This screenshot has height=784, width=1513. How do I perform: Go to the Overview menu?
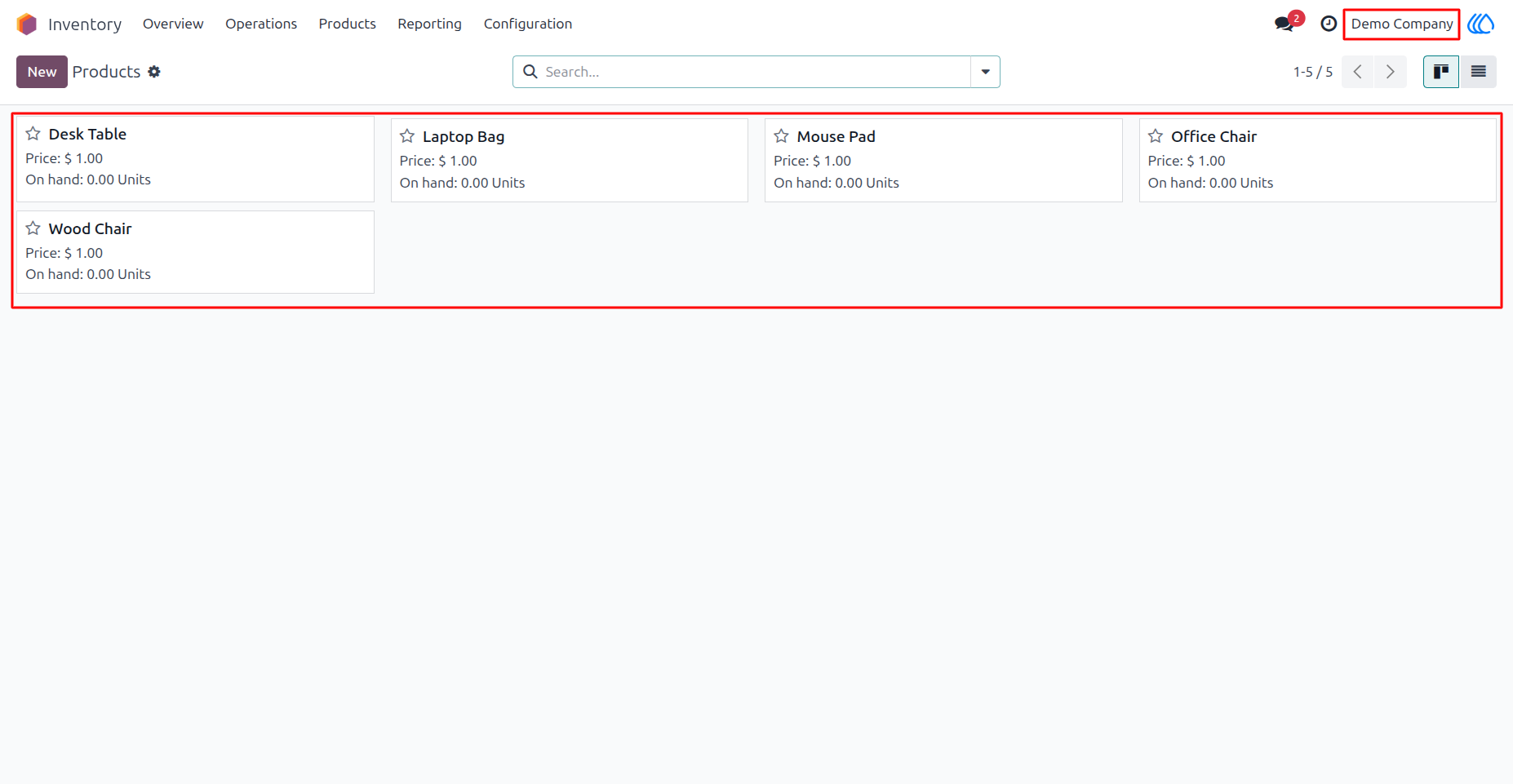coord(173,24)
